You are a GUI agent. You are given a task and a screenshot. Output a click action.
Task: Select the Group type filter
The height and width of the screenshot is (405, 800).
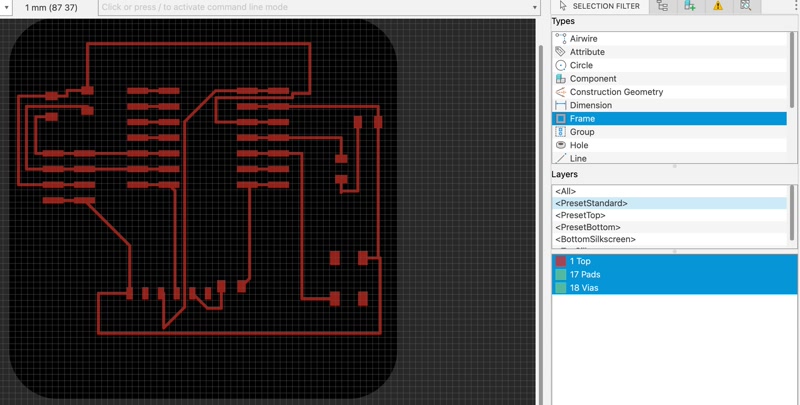(669, 132)
